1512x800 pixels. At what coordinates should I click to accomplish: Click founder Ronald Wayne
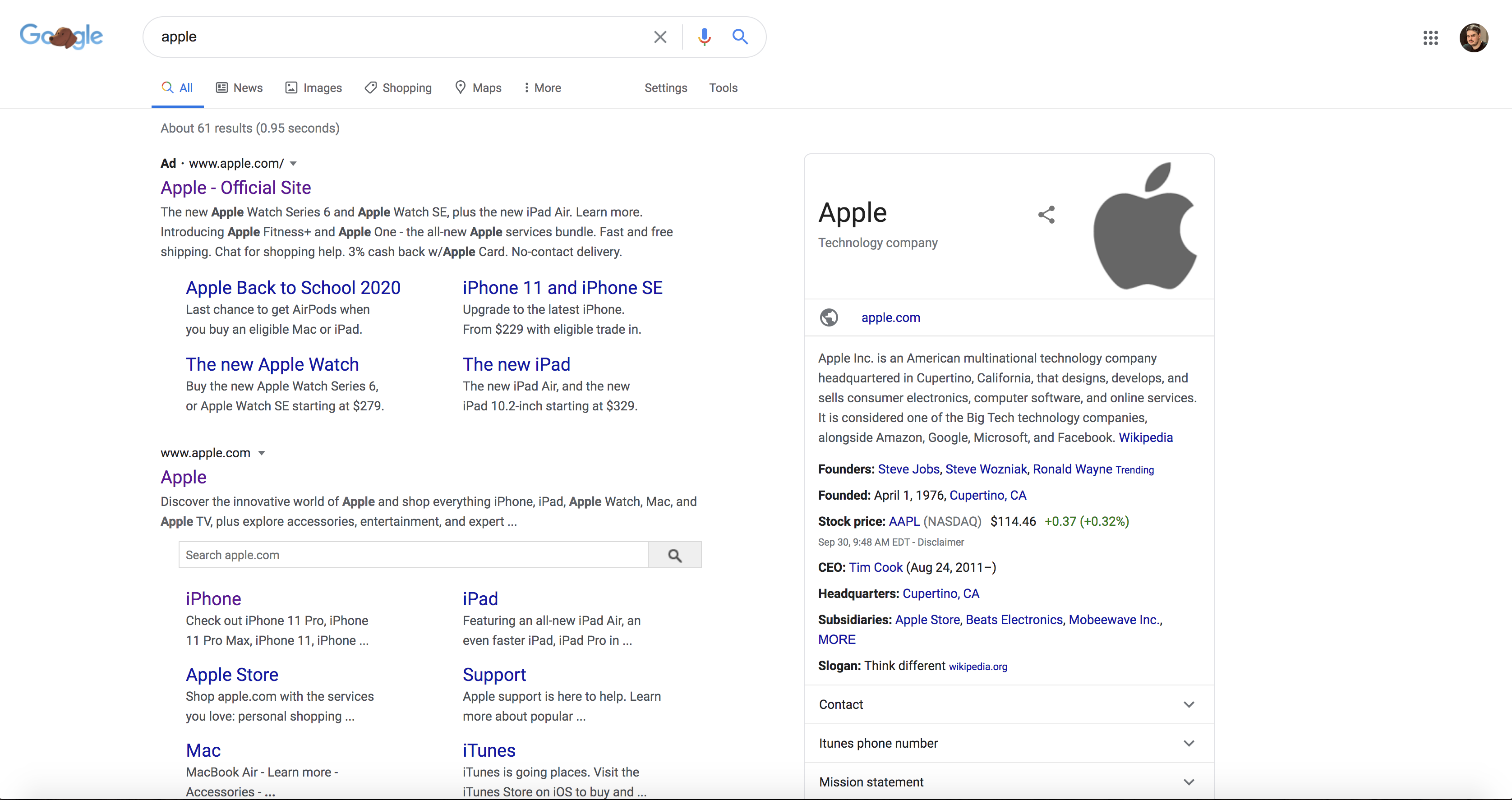[1072, 469]
